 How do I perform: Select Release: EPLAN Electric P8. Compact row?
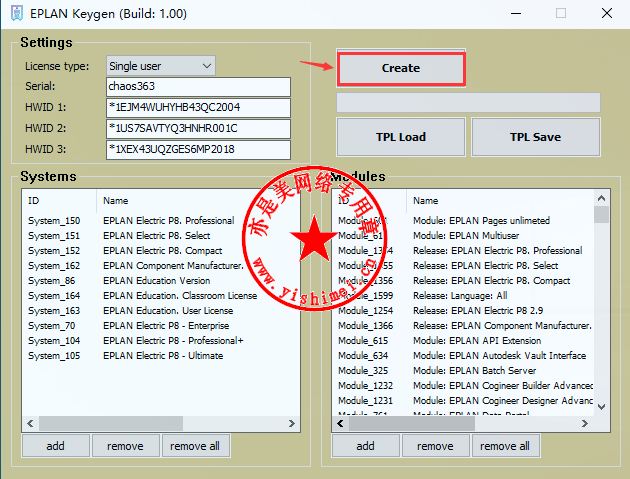pyautogui.click(x=463, y=280)
